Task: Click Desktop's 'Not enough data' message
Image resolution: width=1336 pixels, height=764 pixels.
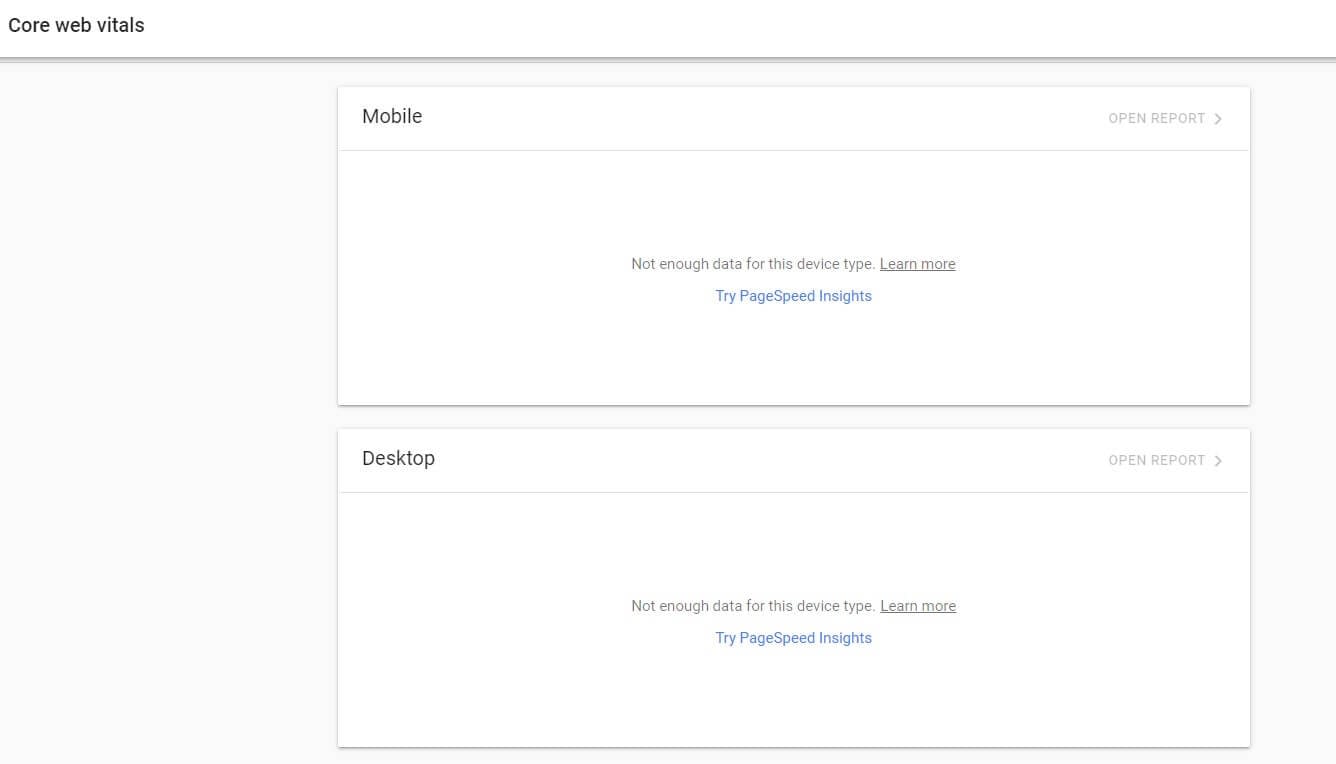Action: 753,606
